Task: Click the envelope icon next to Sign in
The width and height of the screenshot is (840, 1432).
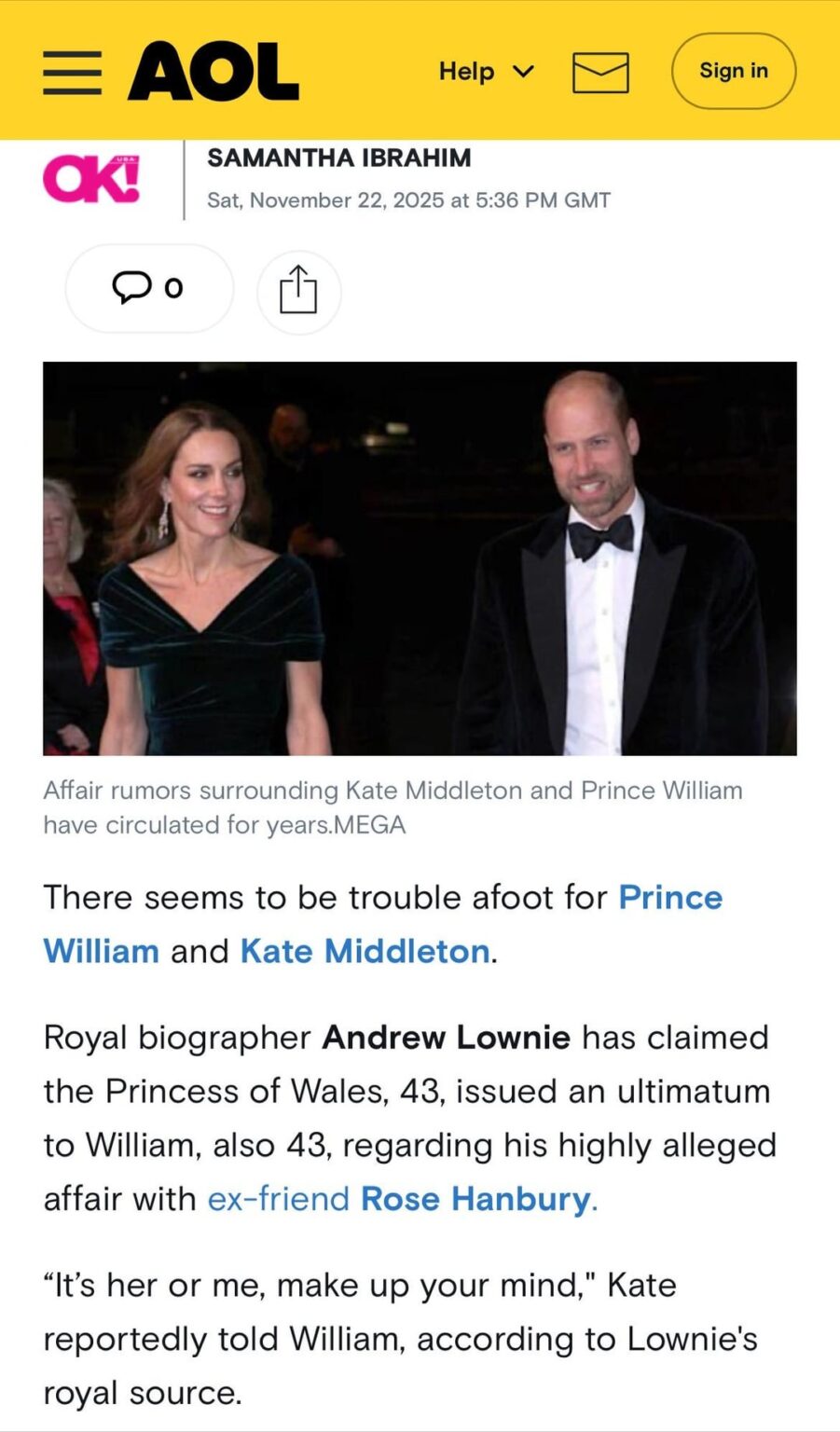Action: point(601,71)
